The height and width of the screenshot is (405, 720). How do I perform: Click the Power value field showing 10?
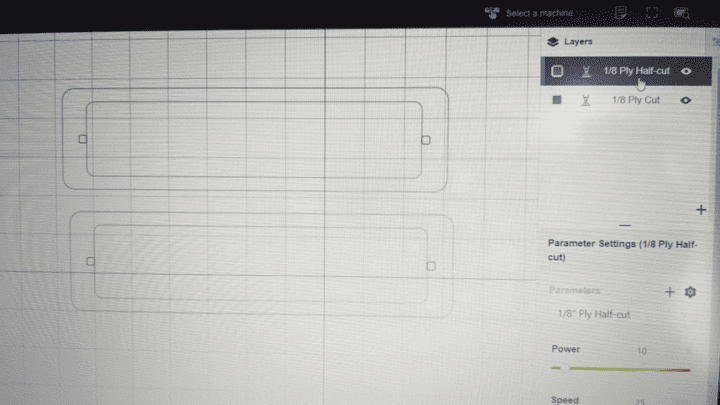642,351
